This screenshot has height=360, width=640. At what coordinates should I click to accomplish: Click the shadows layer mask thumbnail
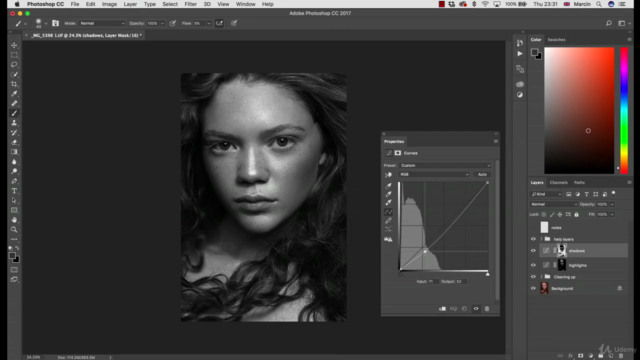tap(562, 251)
